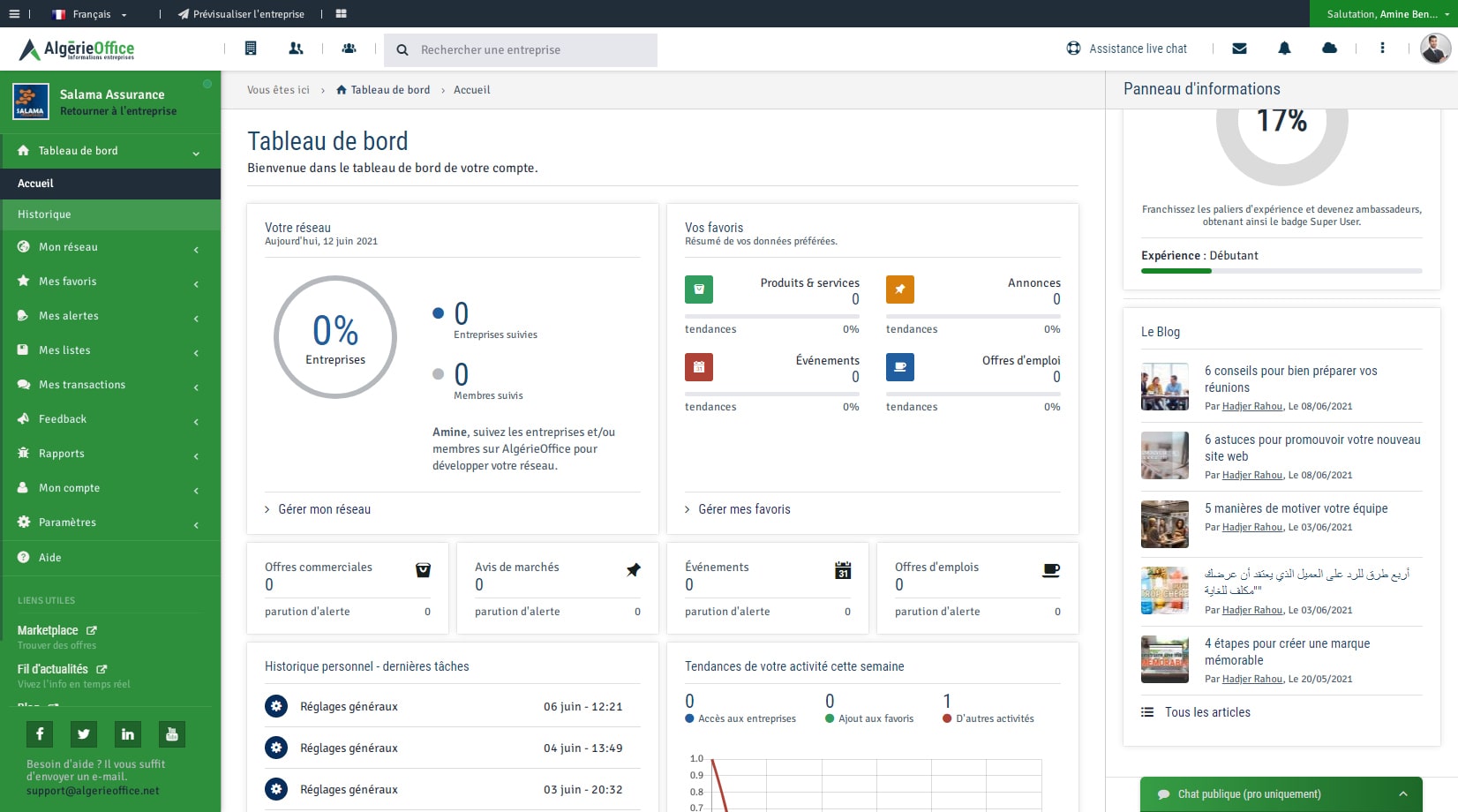Click the YouTube icon in sidebar

pyautogui.click(x=171, y=733)
